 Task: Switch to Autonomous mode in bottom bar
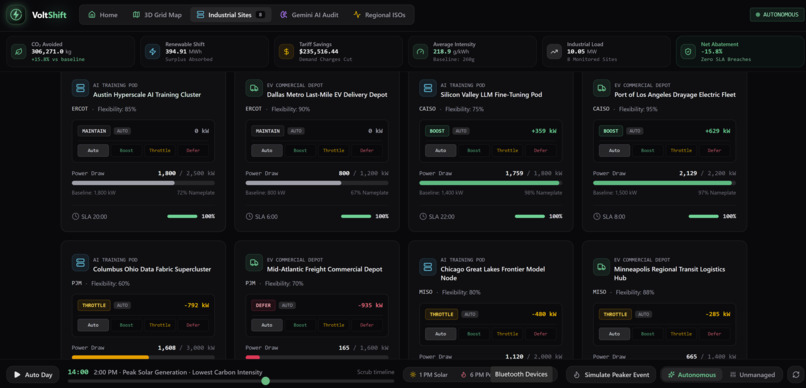coord(691,375)
